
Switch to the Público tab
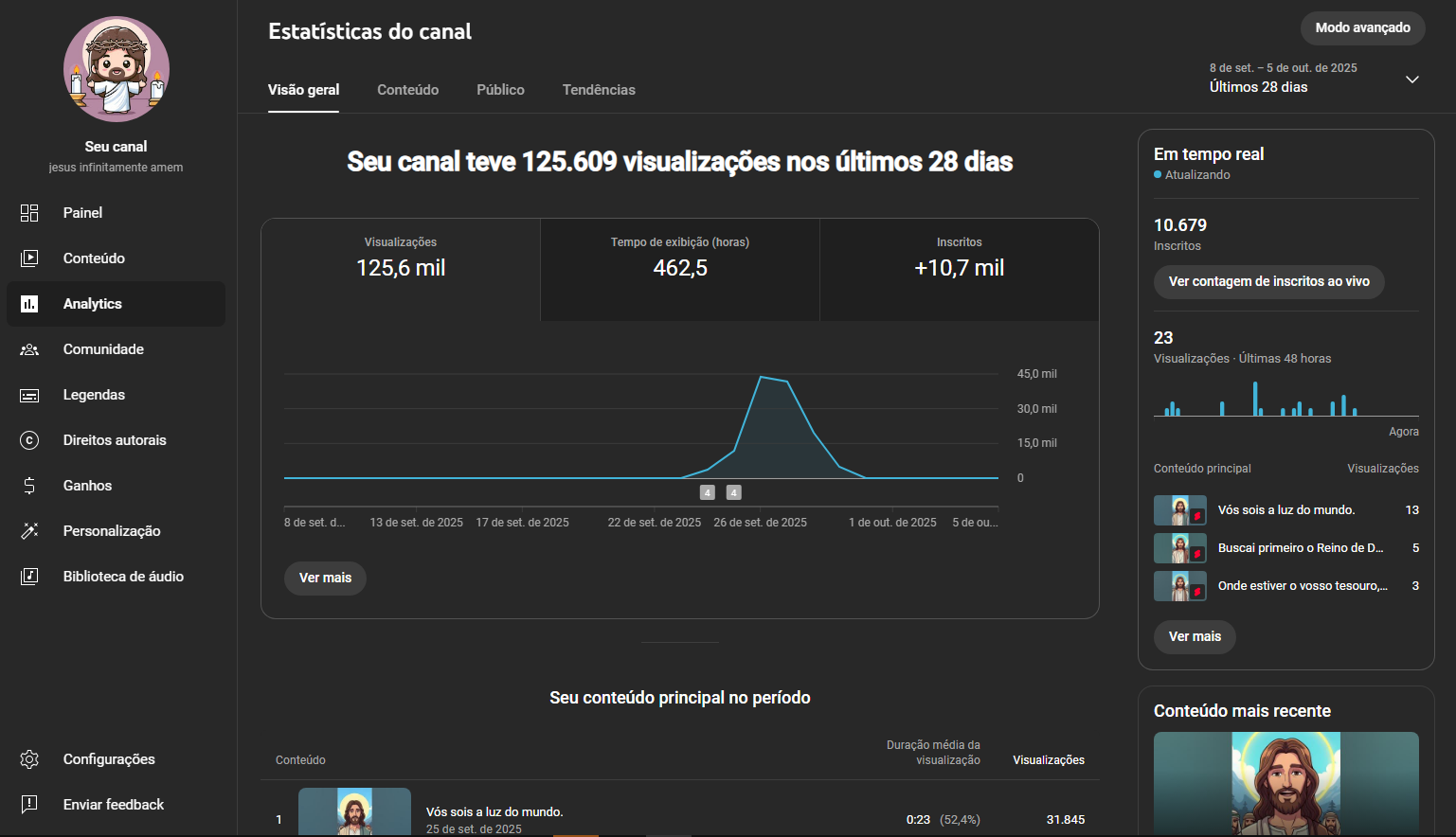coord(500,90)
